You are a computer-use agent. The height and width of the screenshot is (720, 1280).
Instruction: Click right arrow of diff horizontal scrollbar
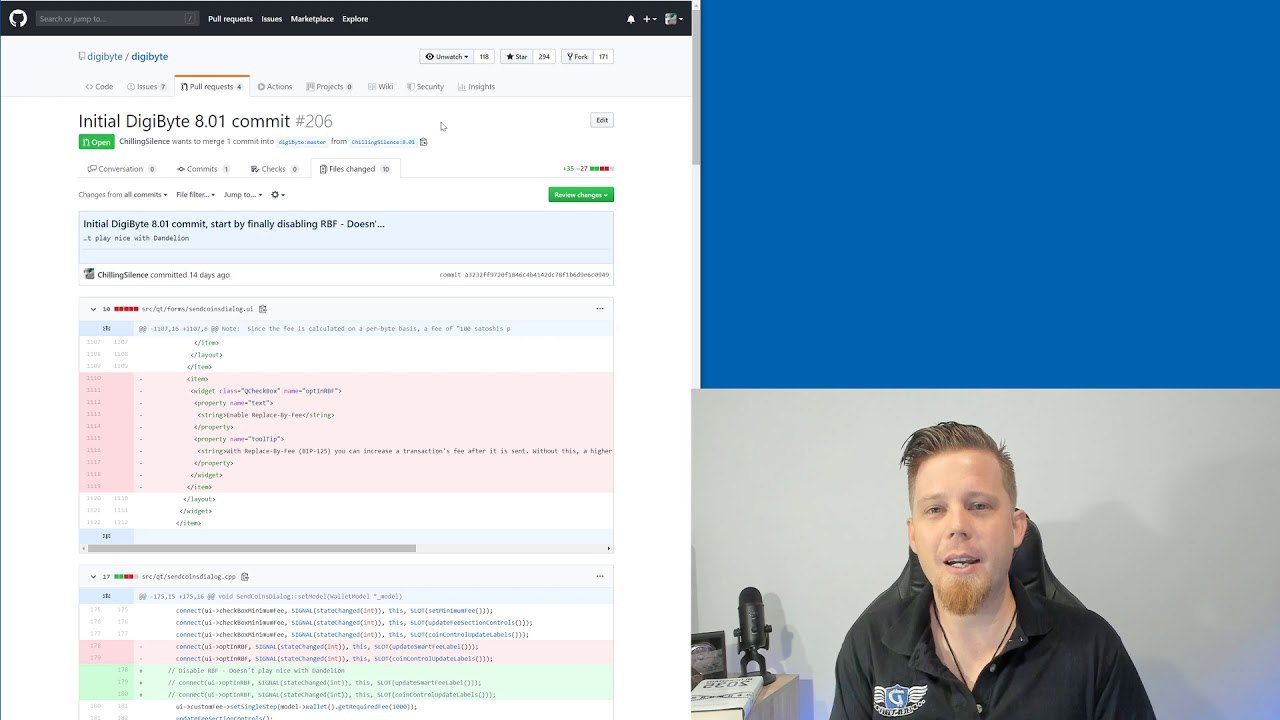tap(609, 548)
